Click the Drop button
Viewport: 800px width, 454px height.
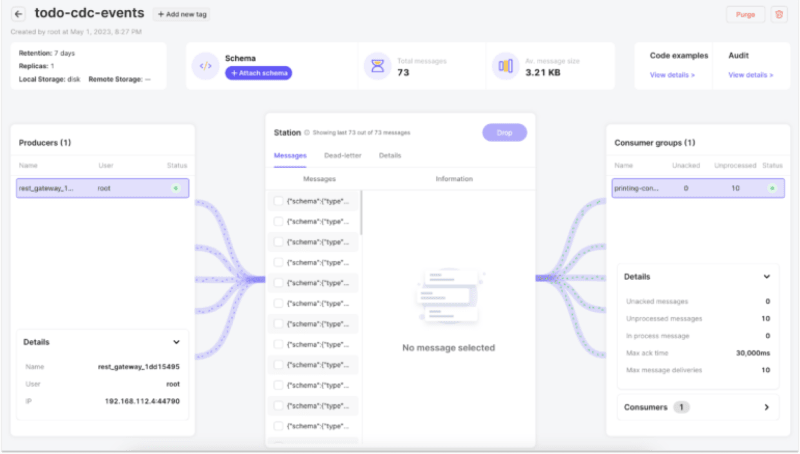coord(505,133)
